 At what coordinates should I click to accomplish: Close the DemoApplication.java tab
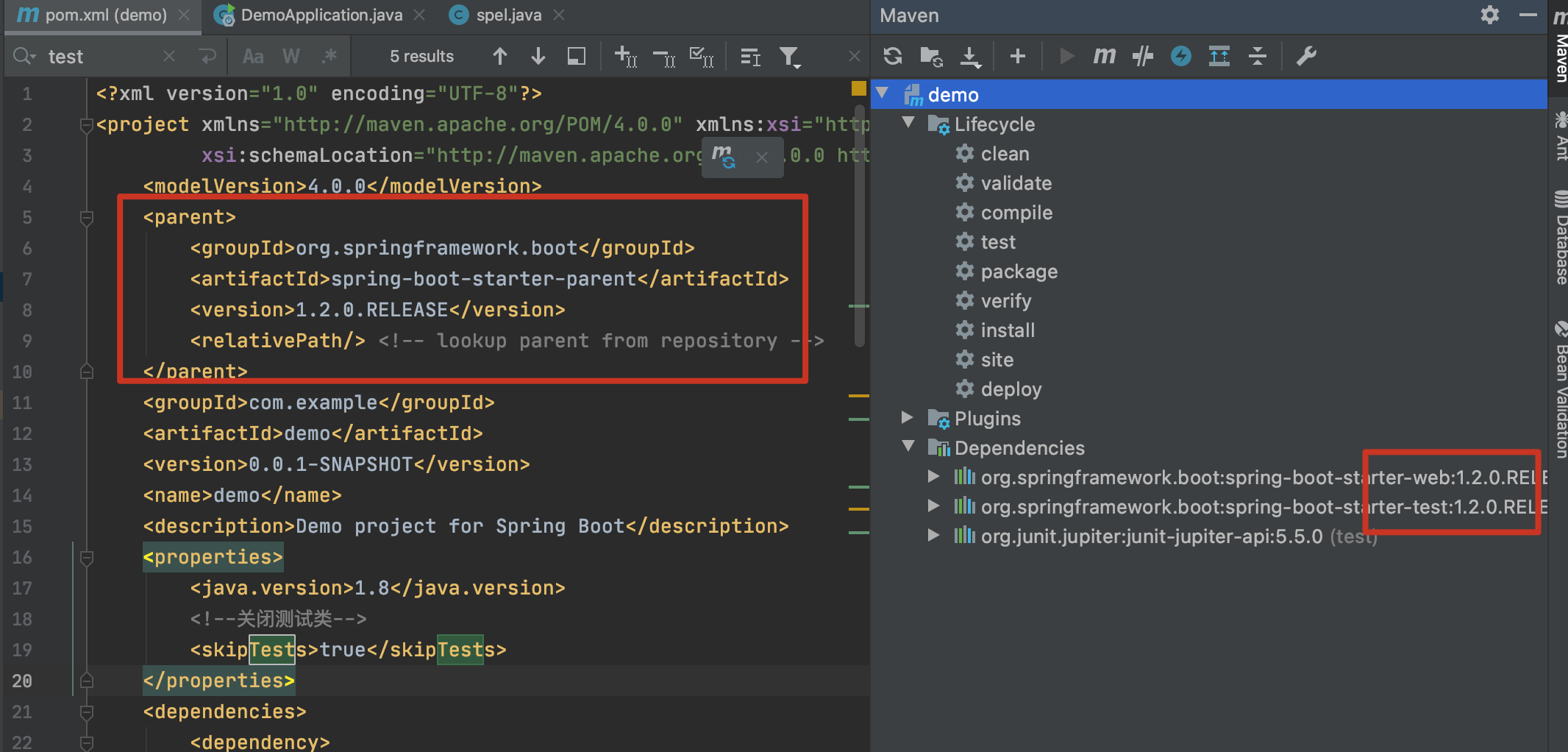click(419, 15)
